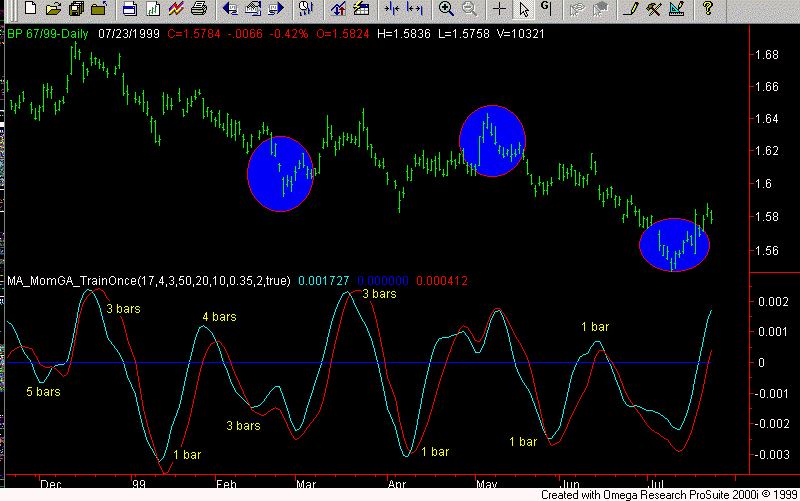Viewport: 800px width, 501px height.
Task: Click the insert analysis technique icon
Action: 337,8
